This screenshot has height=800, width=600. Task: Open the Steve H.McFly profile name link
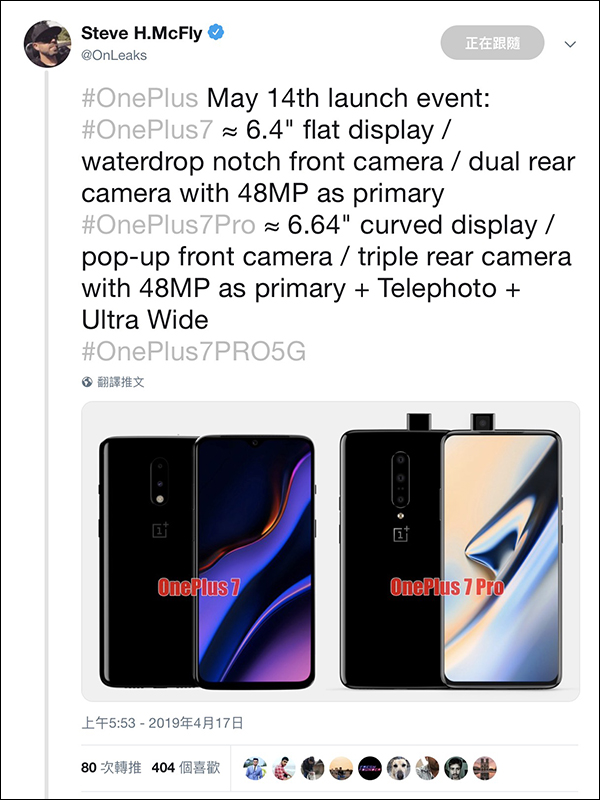140,33
